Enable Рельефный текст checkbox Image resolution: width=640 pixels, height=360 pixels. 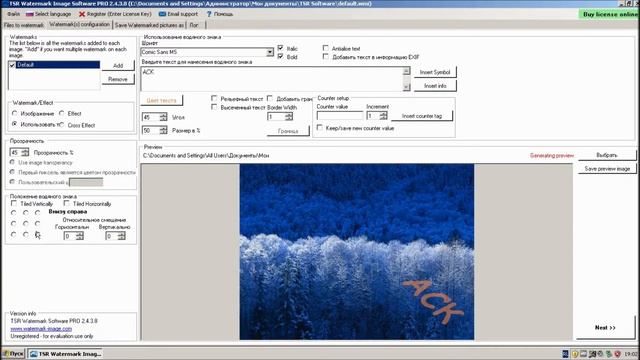click(214, 98)
